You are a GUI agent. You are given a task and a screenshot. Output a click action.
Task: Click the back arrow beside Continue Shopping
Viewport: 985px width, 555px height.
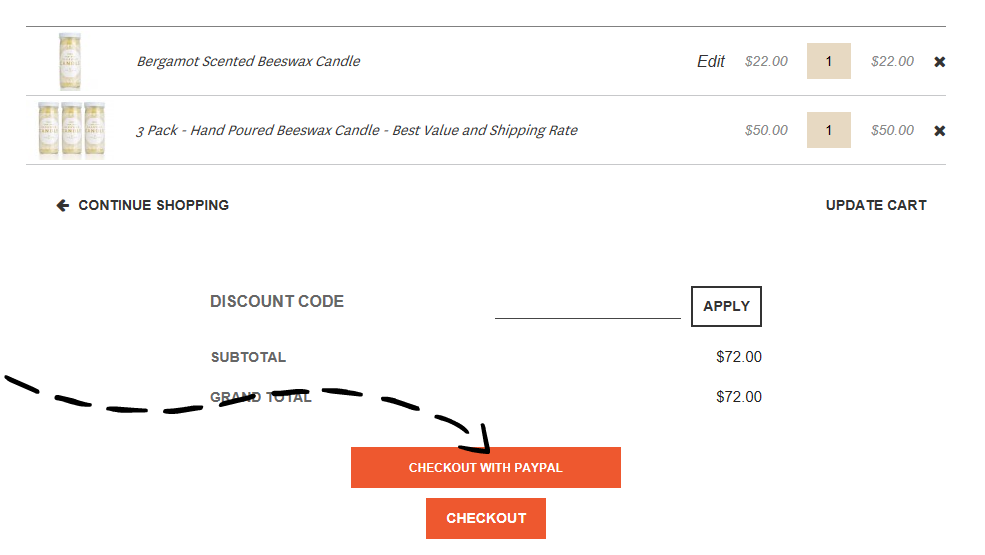click(x=63, y=206)
